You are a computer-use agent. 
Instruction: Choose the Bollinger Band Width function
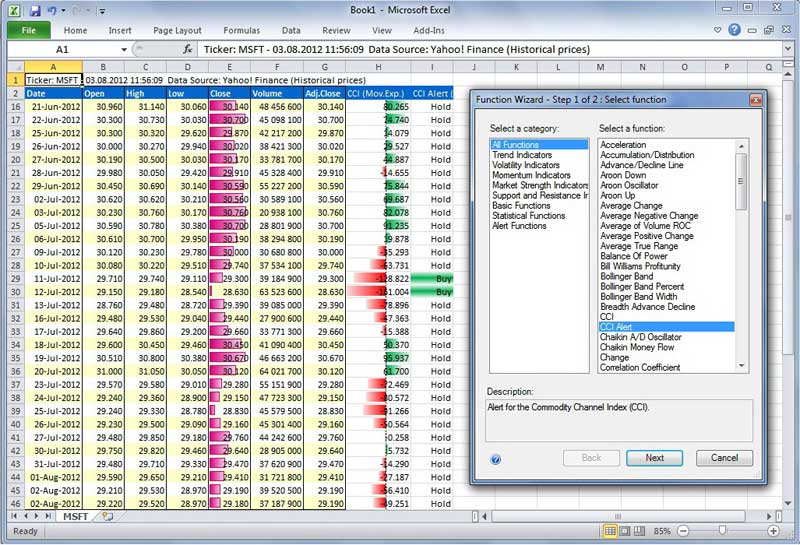coord(638,296)
